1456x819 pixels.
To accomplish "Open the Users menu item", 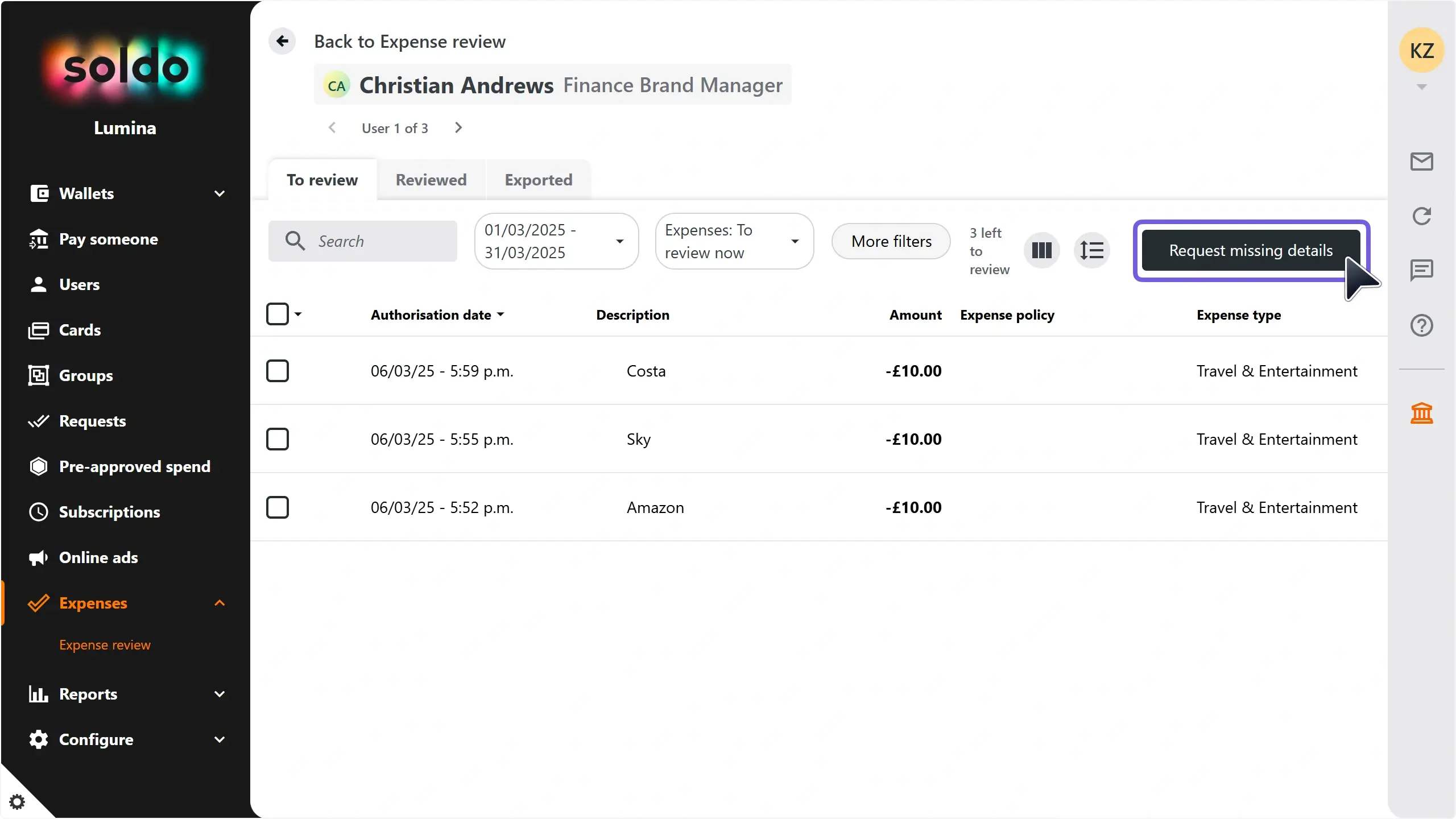I will pyautogui.click(x=80, y=284).
